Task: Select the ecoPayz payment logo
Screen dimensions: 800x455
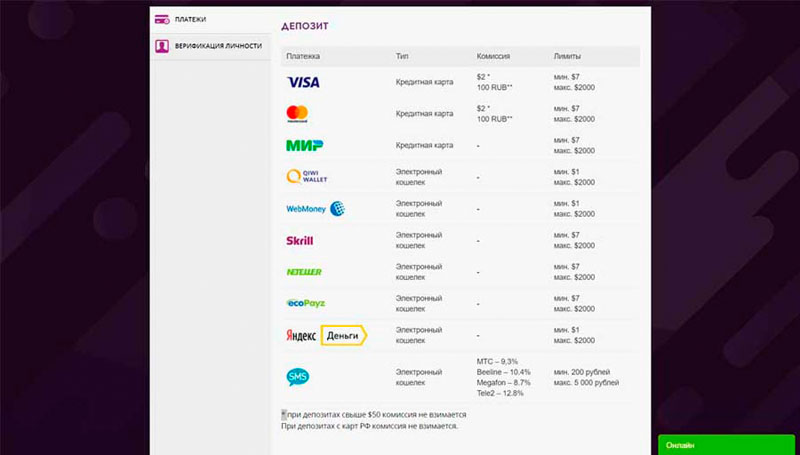Action: 305,302
